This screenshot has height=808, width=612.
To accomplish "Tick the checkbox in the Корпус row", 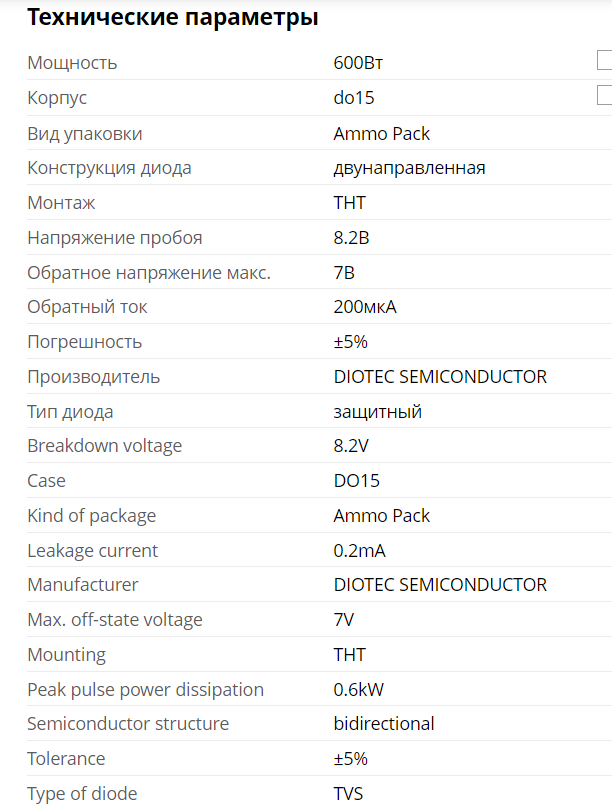I will click(604, 96).
